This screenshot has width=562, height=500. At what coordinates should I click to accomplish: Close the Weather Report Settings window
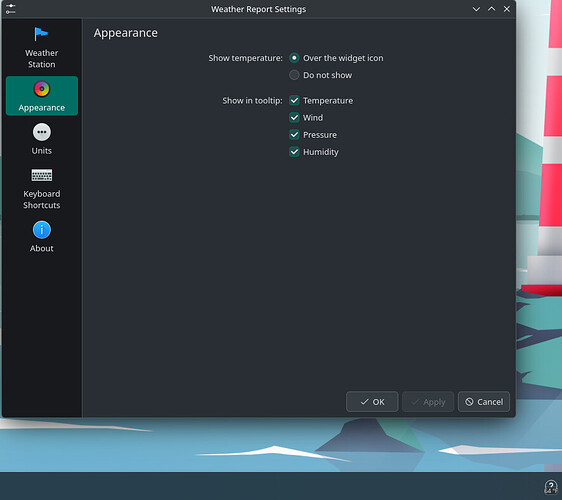click(x=507, y=9)
